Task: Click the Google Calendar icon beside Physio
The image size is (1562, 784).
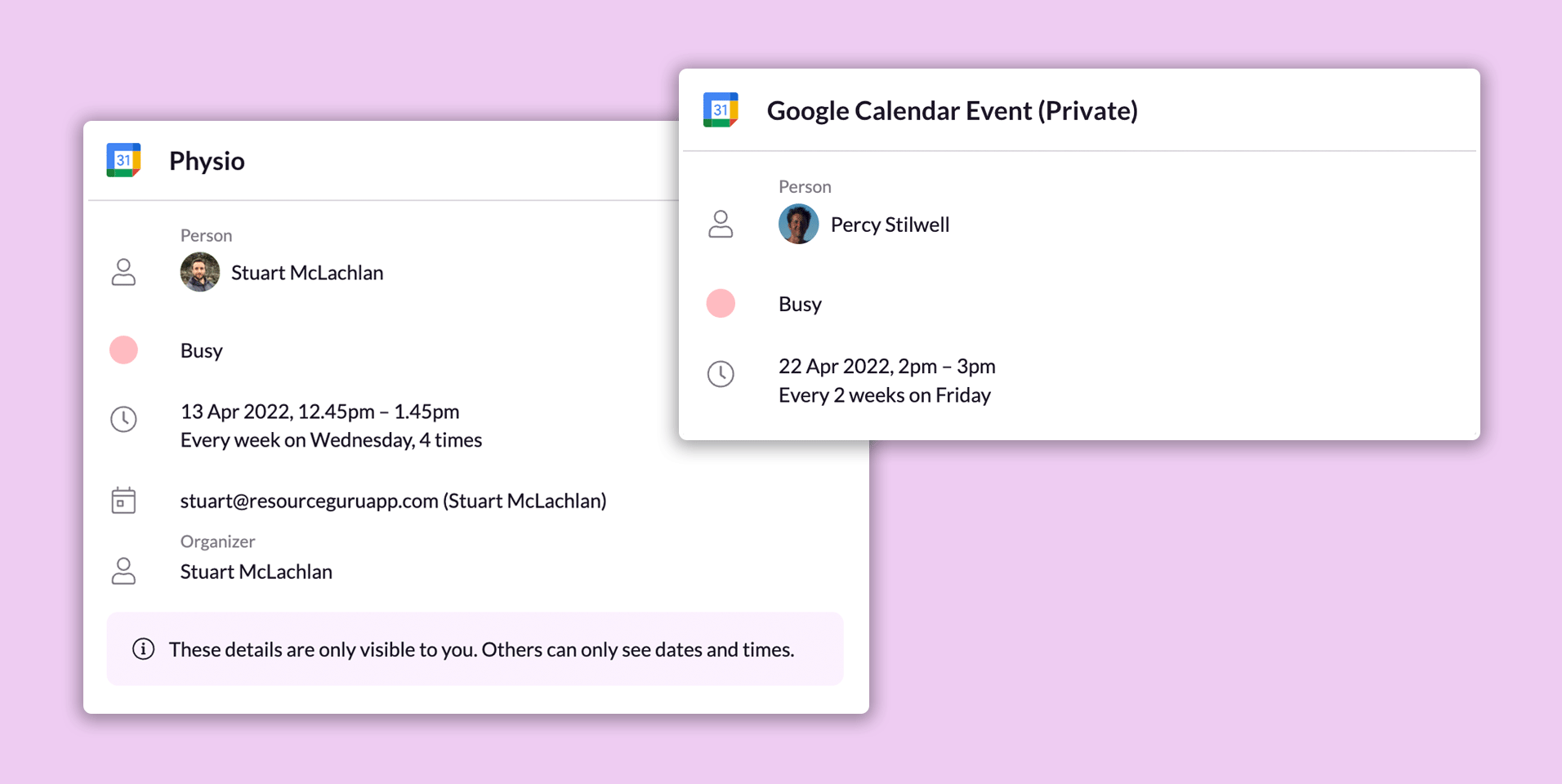Action: pyautogui.click(x=123, y=160)
